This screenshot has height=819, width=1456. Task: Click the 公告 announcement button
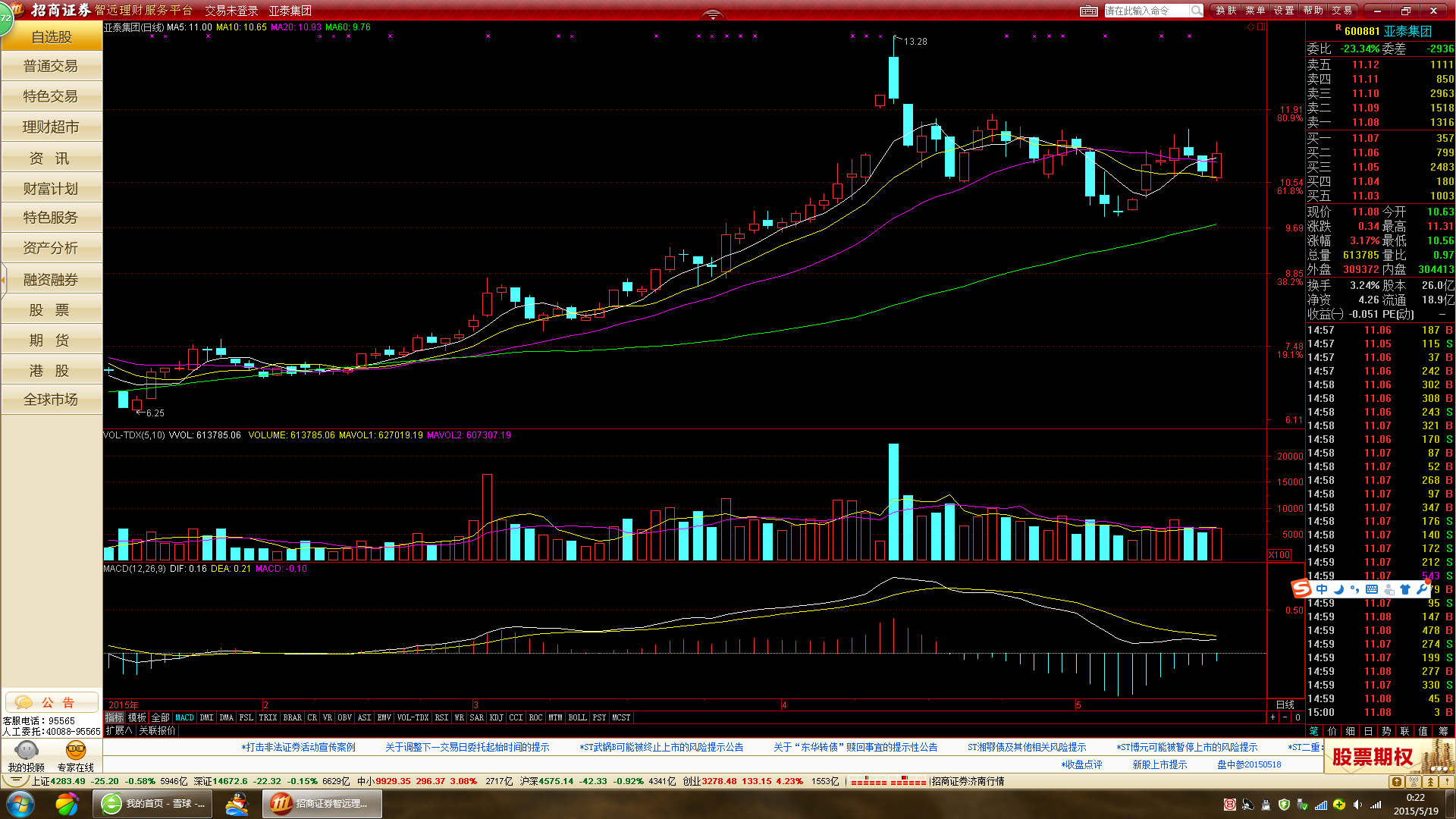click(52, 702)
